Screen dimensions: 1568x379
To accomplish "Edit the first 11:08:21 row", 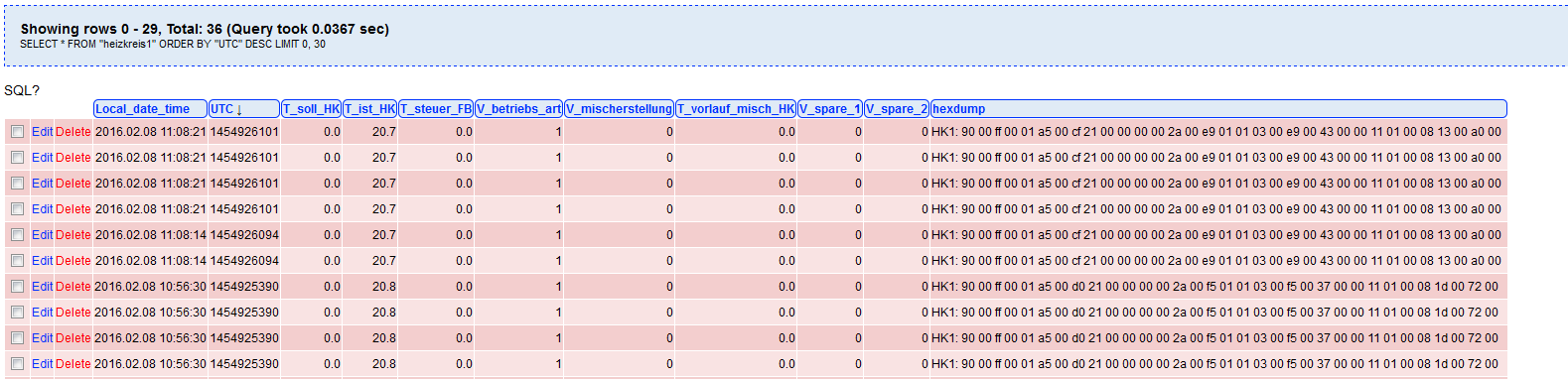I will click(x=42, y=132).
